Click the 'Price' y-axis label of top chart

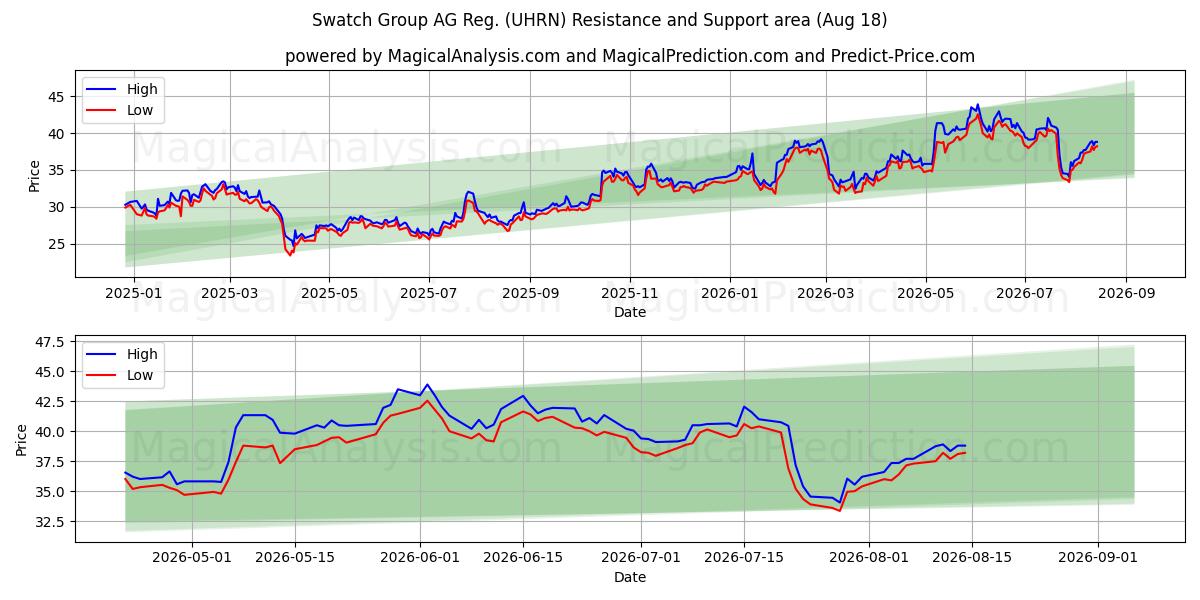click(x=35, y=174)
